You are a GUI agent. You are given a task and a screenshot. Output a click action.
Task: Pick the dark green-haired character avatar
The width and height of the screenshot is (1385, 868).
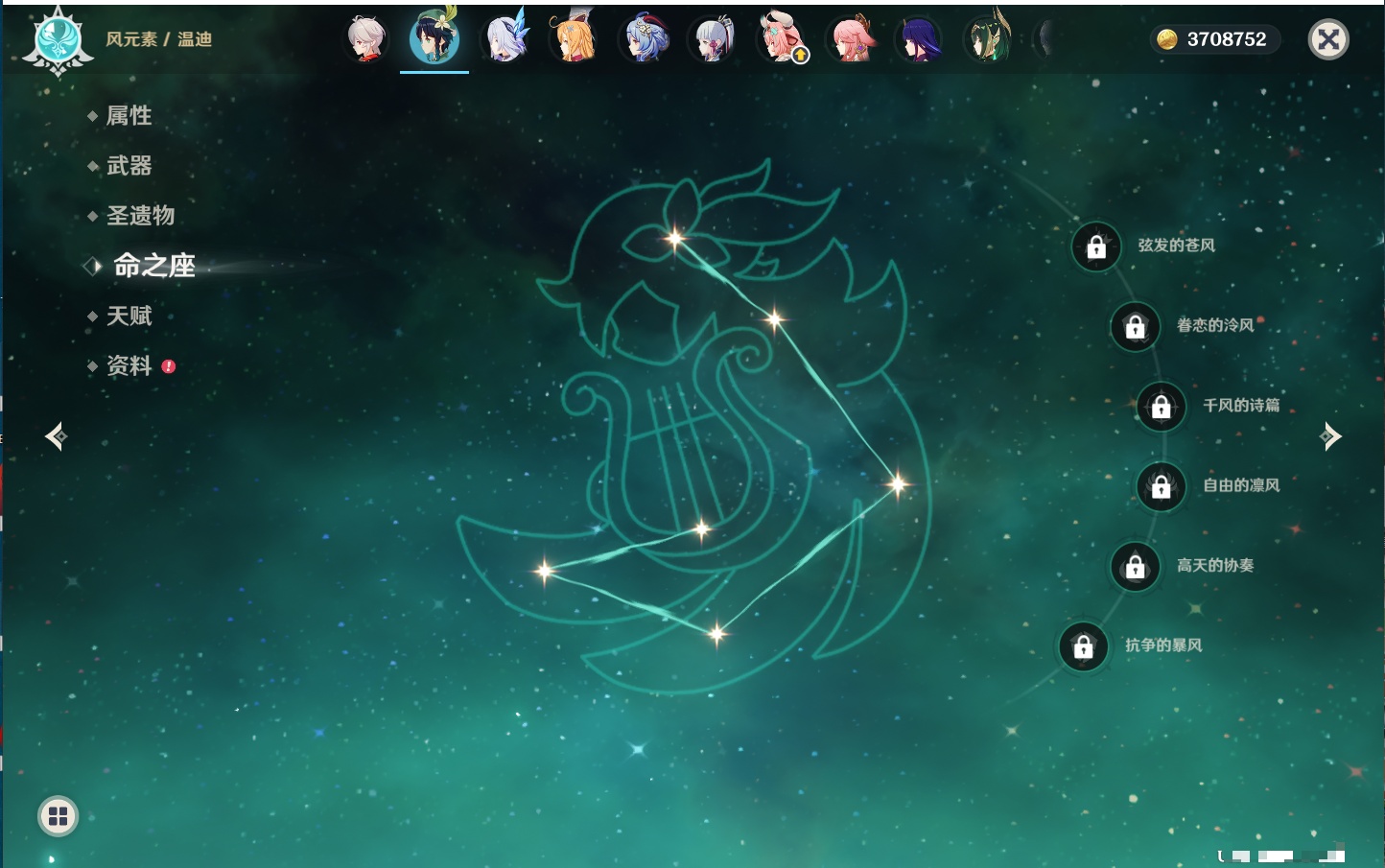(x=988, y=39)
